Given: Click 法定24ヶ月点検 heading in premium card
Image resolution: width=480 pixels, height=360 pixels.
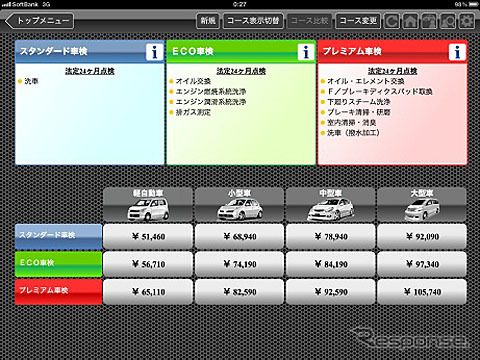Looking at the screenshot, I should [x=393, y=71].
